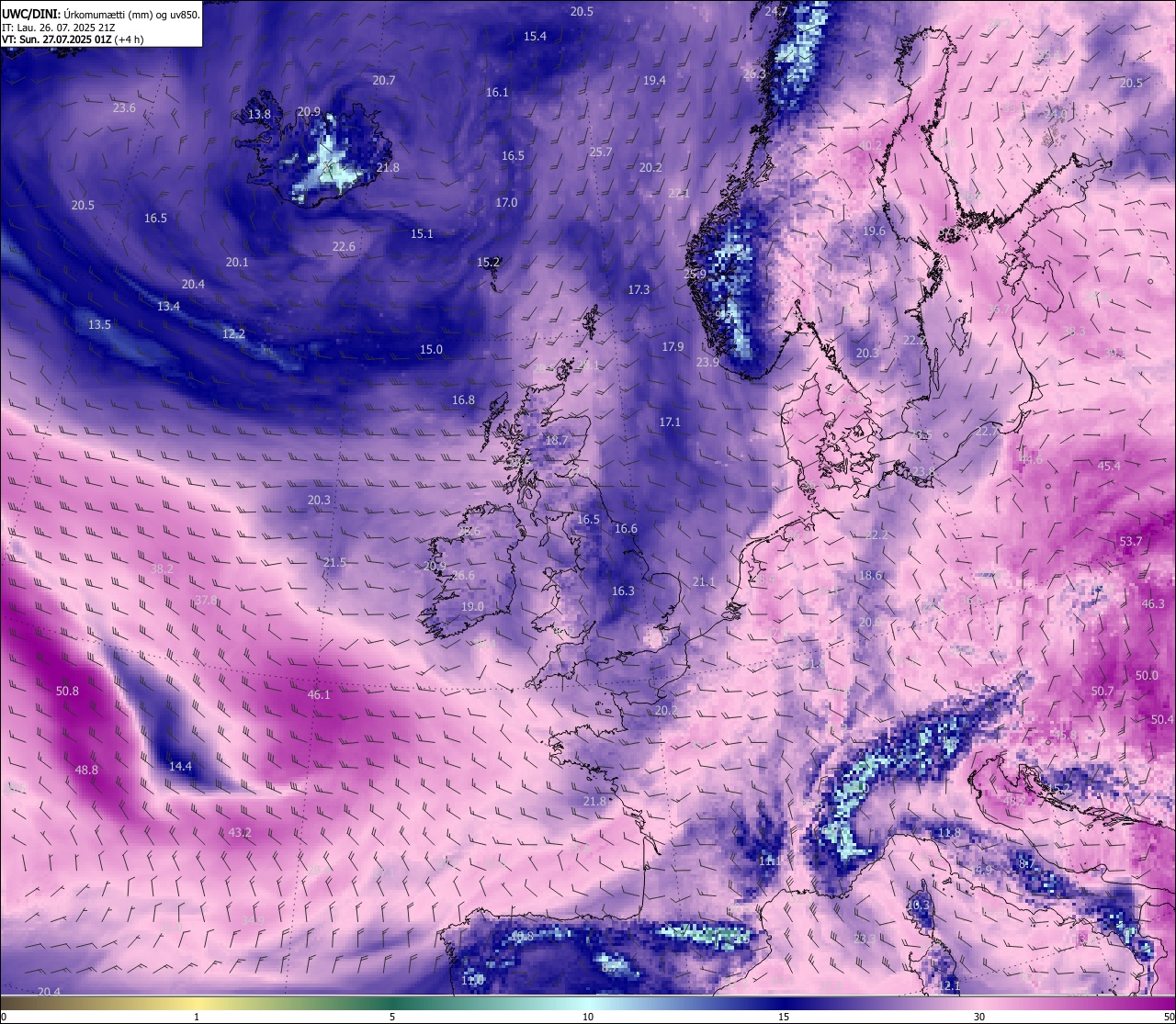The height and width of the screenshot is (1024, 1176).
Task: Select the 20.7 value label
Action: 384,81
